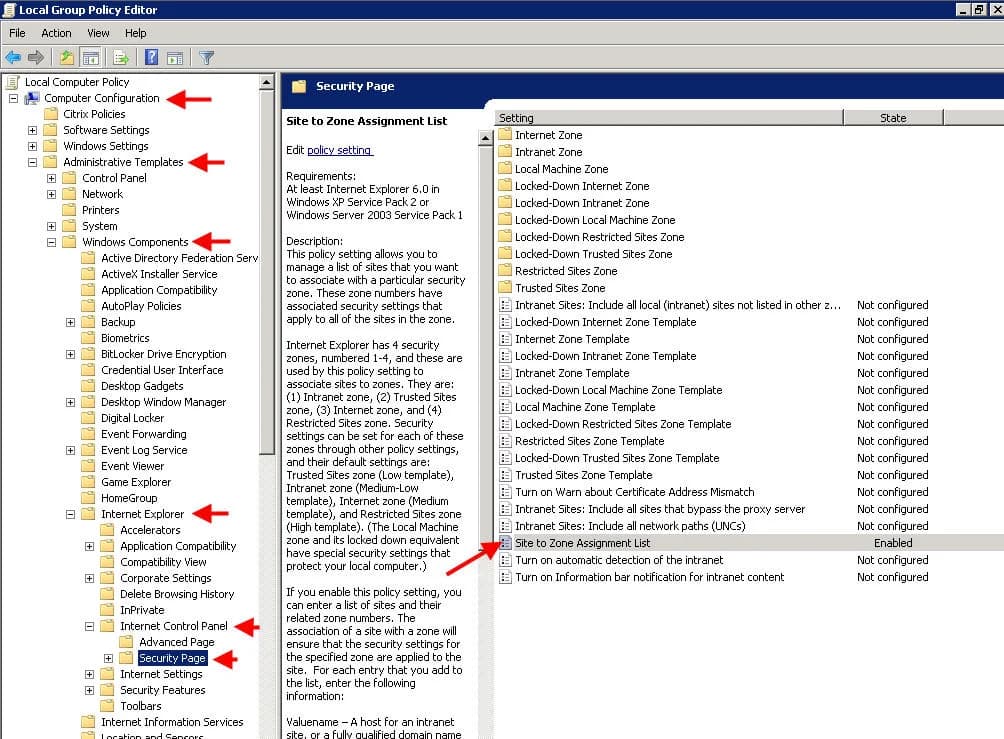Image resolution: width=1004 pixels, height=739 pixels.
Task: Click the Forward arrow toolbar icon
Action: [x=36, y=58]
